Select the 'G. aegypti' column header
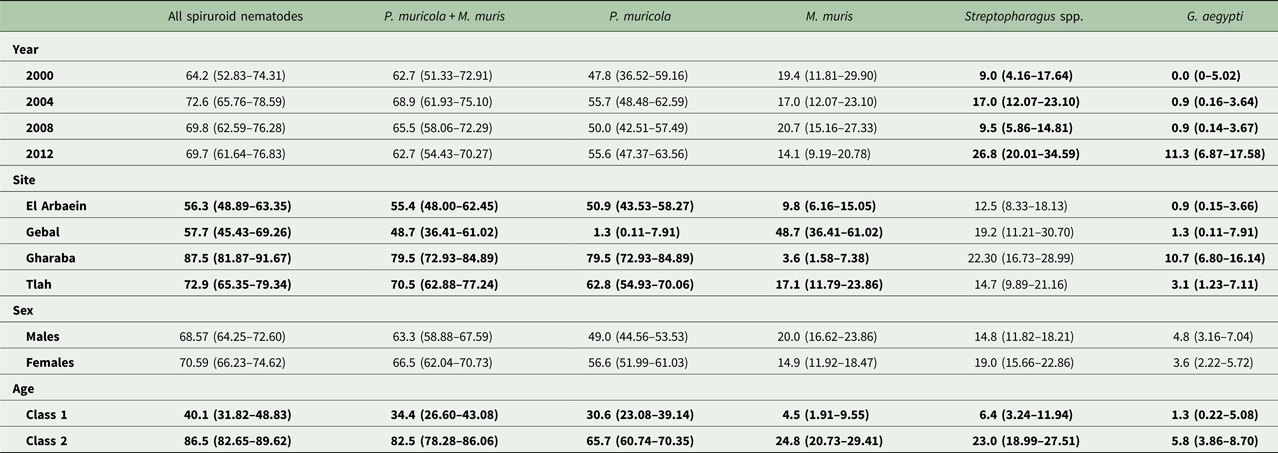 [x=1207, y=17]
